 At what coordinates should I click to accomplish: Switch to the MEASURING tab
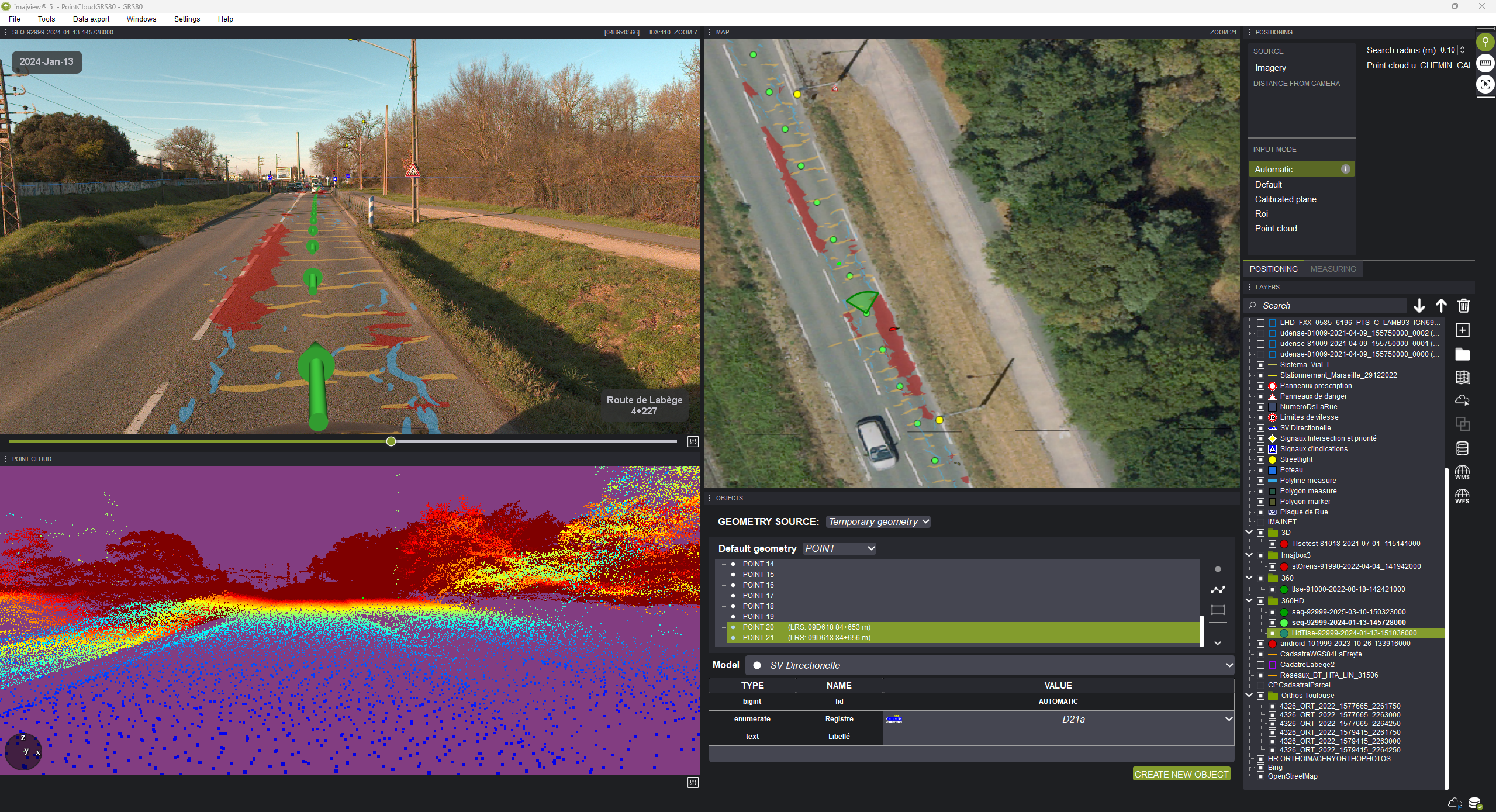1333,269
